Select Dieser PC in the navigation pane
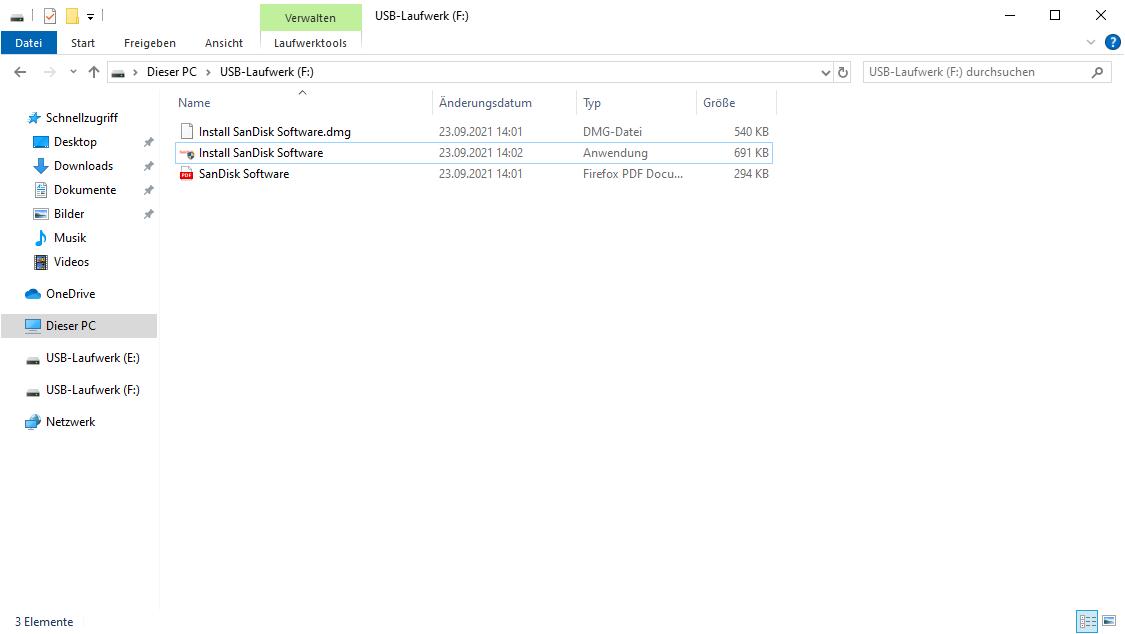 tap(79, 326)
